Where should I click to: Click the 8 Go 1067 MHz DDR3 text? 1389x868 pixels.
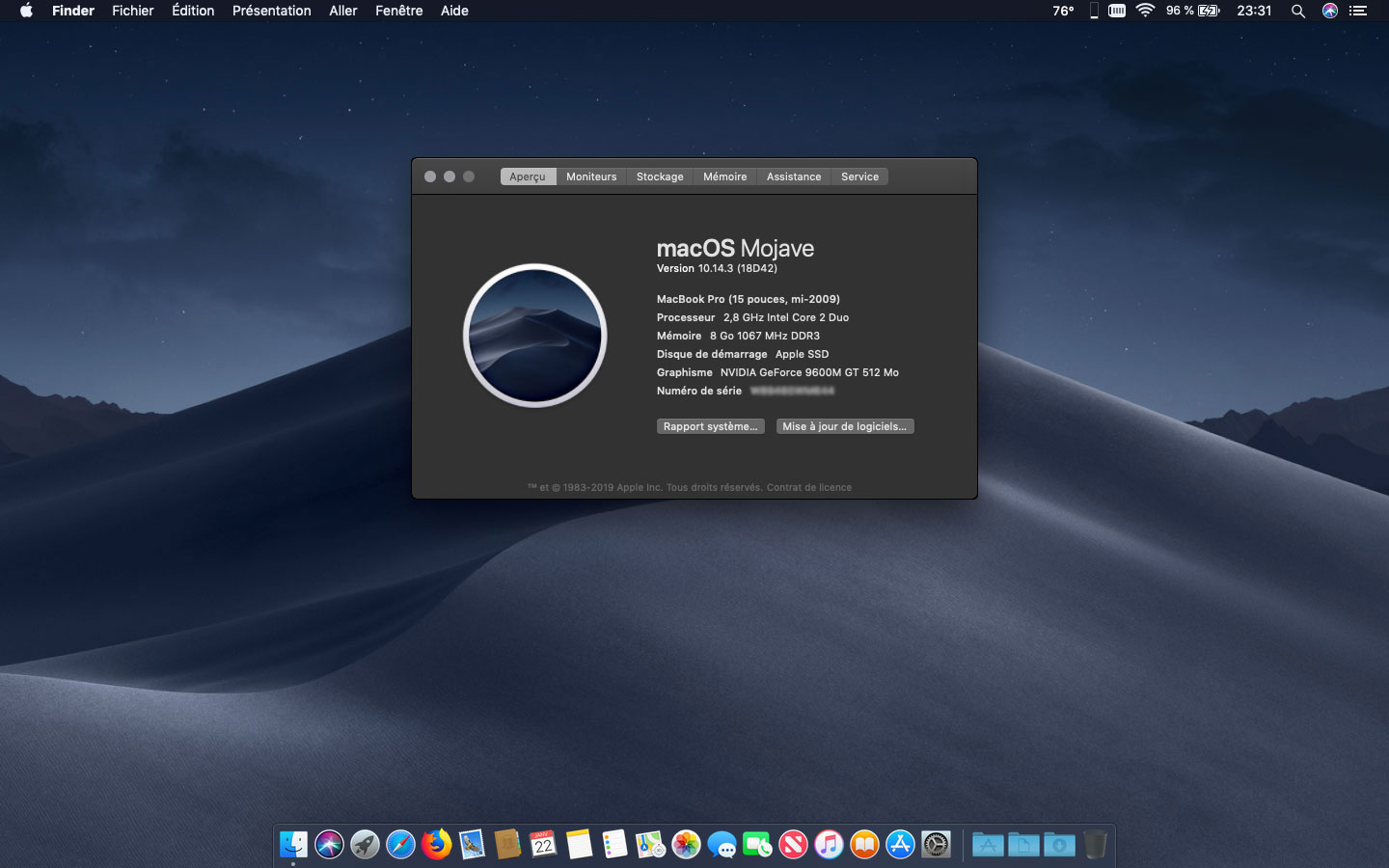tap(765, 336)
